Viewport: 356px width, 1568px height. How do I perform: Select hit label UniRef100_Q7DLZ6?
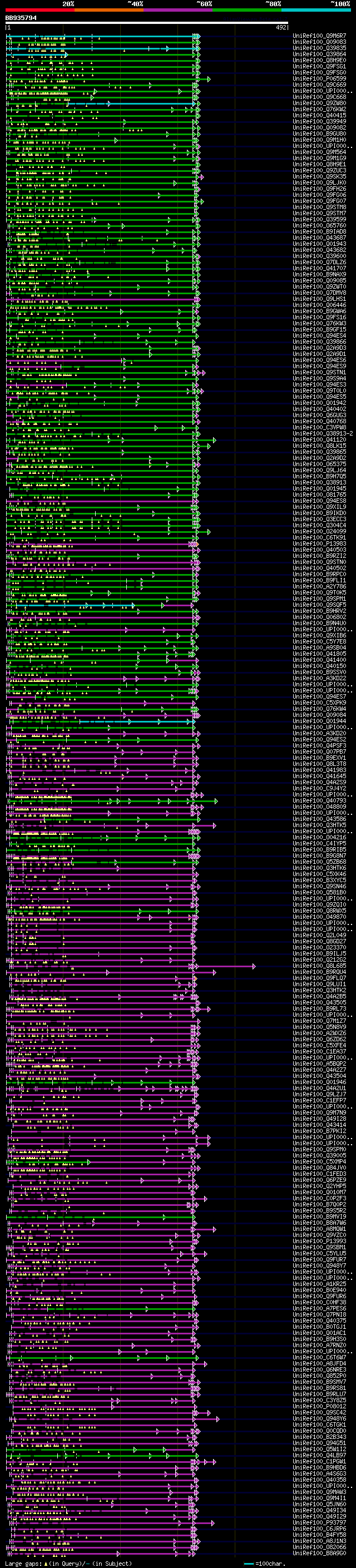click(x=319, y=262)
